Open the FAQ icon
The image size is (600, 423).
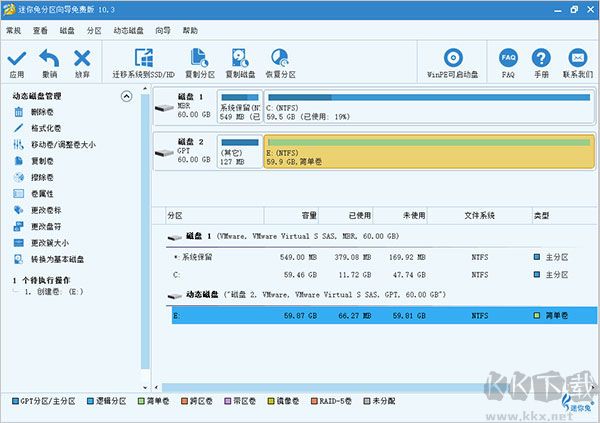click(x=508, y=58)
